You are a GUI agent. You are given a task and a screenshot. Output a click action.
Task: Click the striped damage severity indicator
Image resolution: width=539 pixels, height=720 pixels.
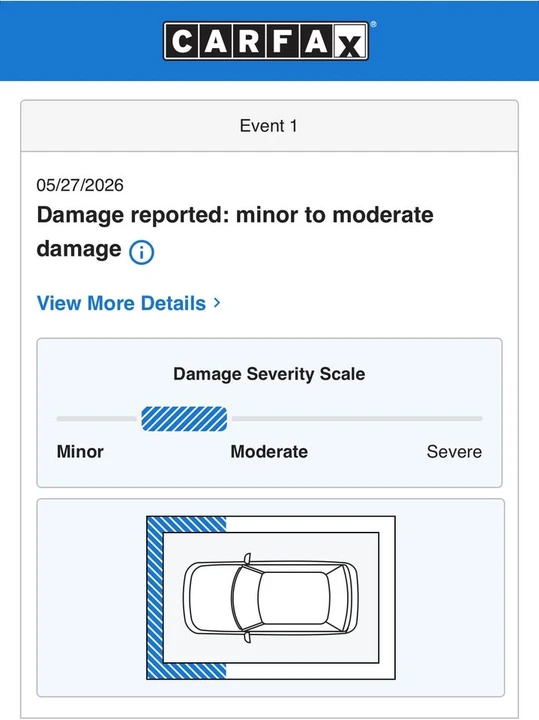pyautogui.click(x=184, y=419)
